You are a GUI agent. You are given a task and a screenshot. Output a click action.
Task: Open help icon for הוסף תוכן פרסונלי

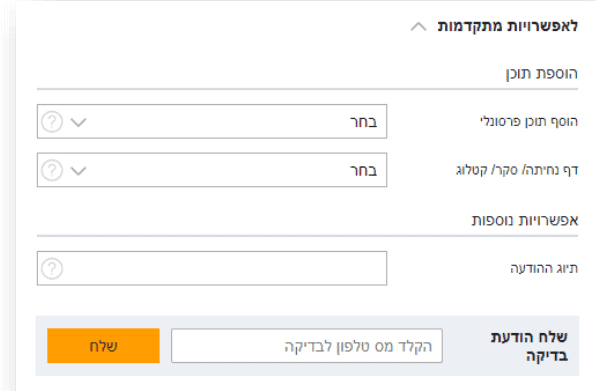coord(52,122)
